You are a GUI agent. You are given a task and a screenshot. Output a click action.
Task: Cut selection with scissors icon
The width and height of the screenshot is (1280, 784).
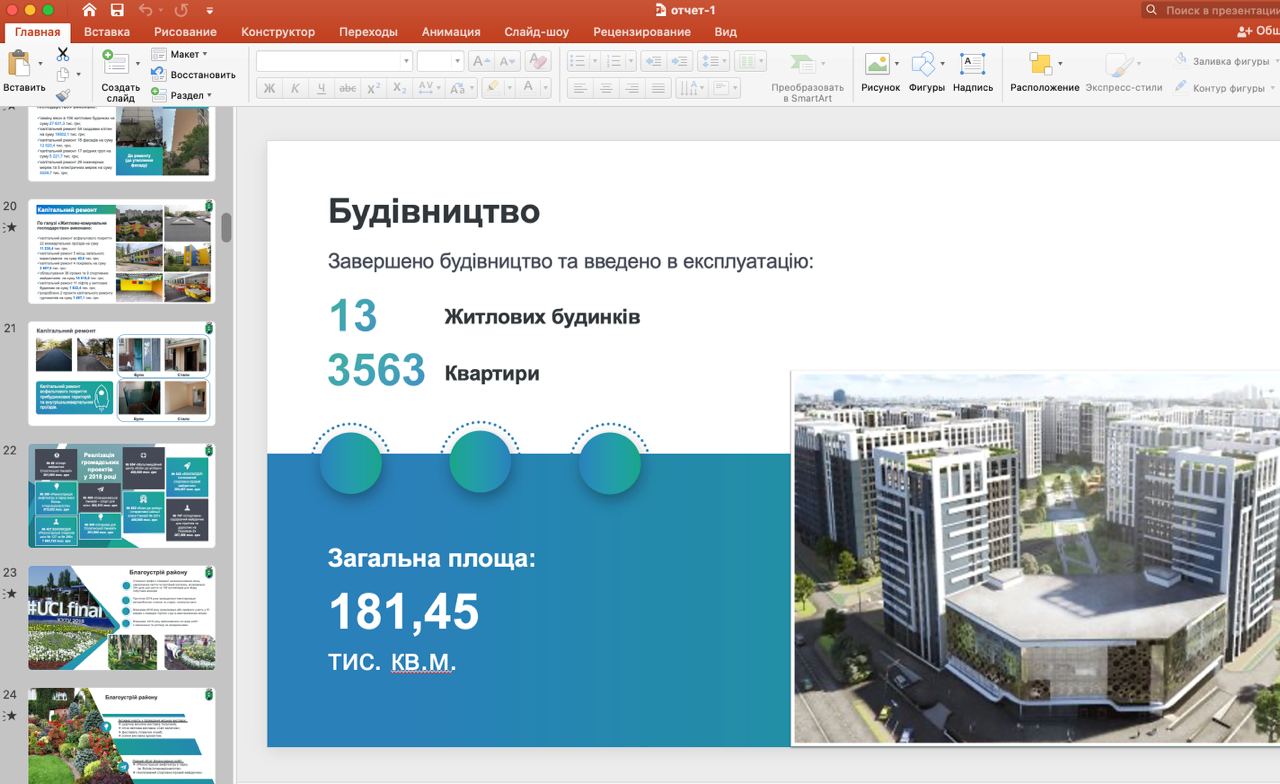click(63, 54)
